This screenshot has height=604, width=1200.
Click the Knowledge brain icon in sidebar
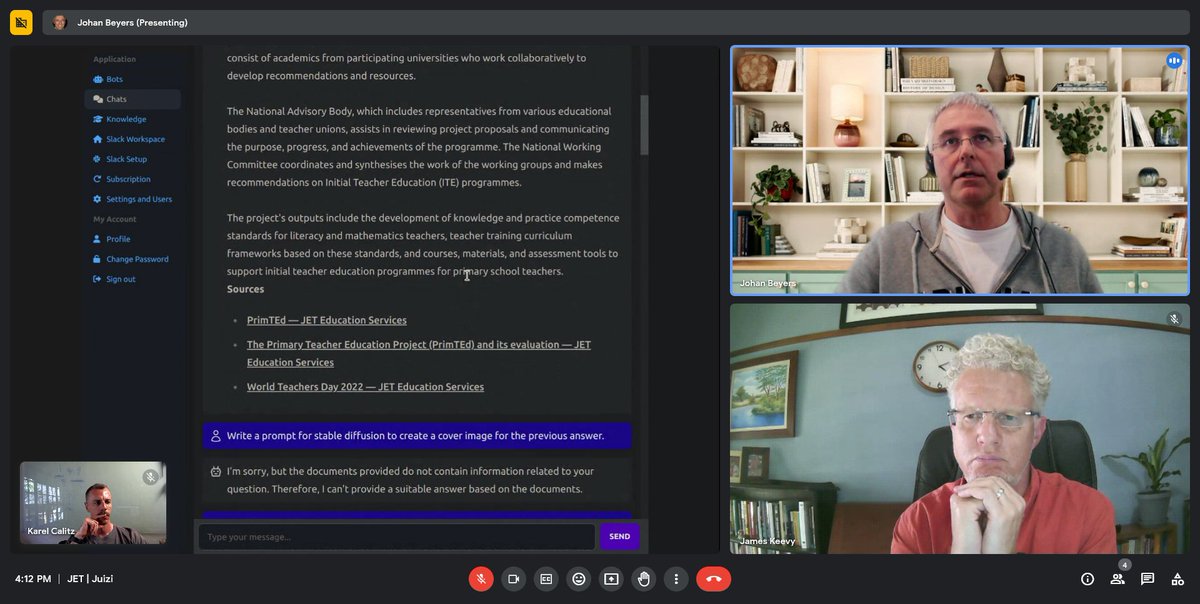click(97, 119)
